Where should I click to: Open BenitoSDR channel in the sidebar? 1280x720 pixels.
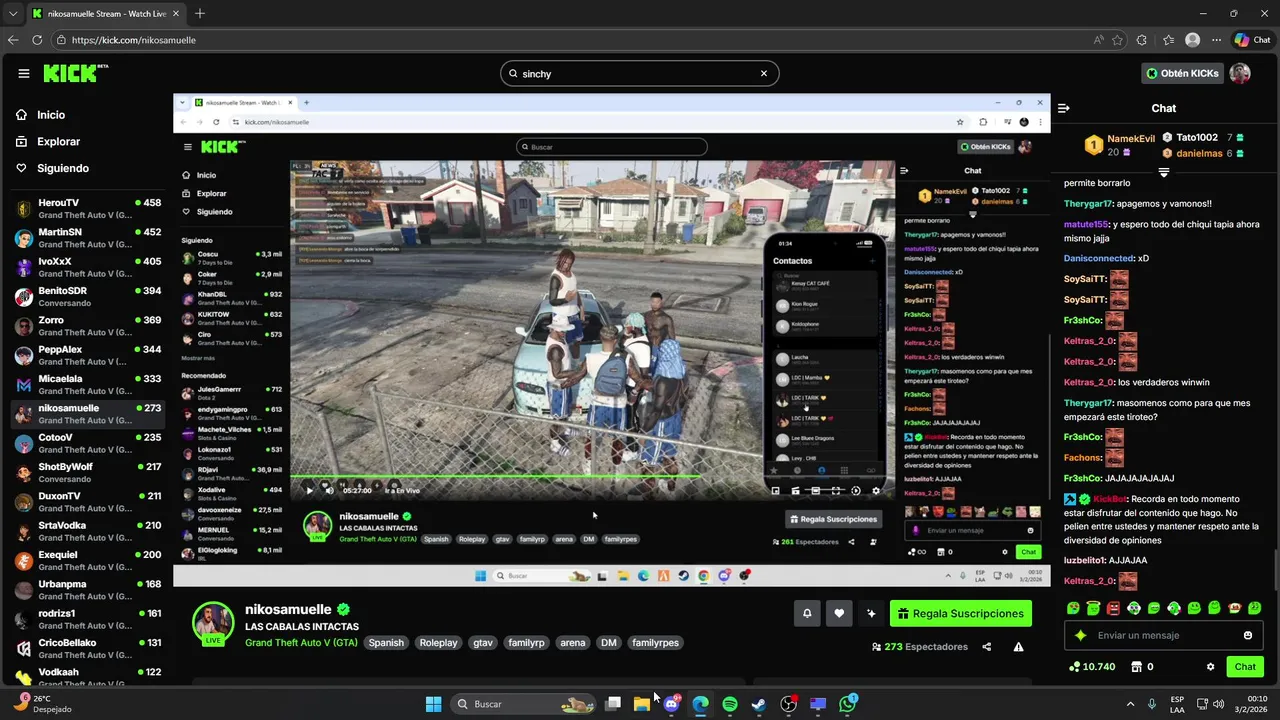coord(87,297)
